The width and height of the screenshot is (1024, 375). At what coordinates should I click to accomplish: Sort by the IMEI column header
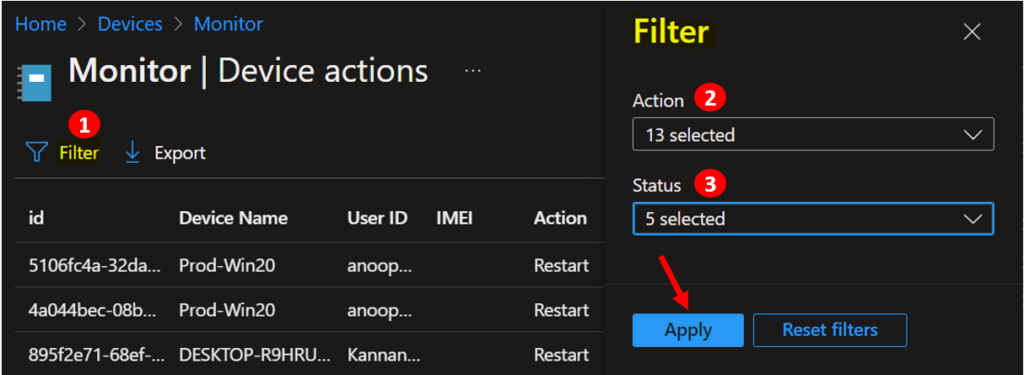pos(454,218)
